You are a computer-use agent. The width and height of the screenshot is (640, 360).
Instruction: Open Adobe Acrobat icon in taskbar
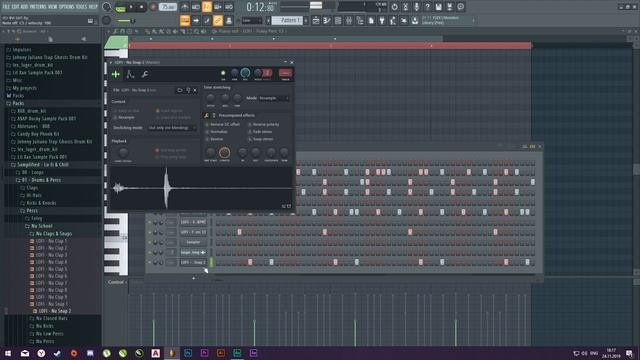pos(156,353)
